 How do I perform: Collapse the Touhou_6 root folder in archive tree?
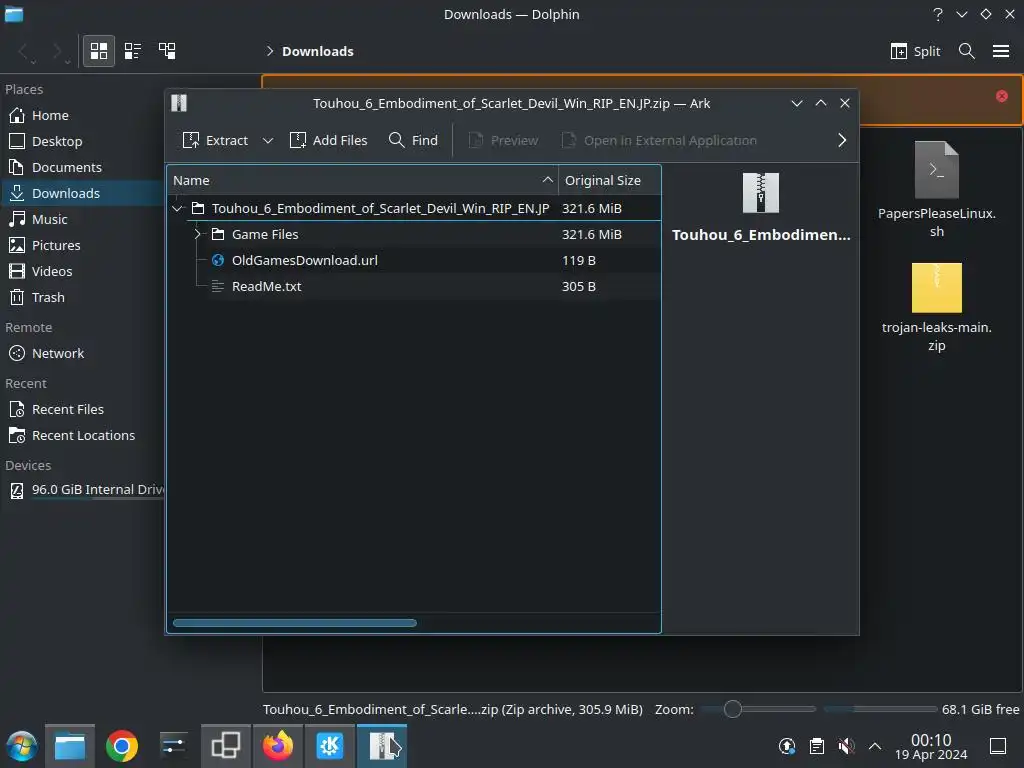pyautogui.click(x=178, y=208)
